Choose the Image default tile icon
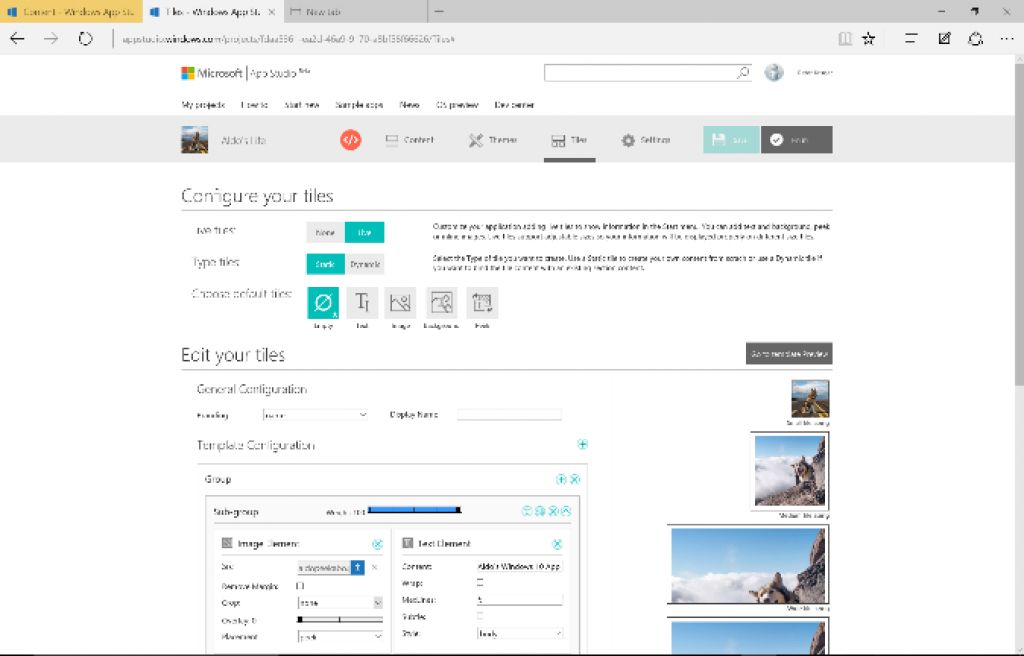Image resolution: width=1024 pixels, height=656 pixels. 401,303
